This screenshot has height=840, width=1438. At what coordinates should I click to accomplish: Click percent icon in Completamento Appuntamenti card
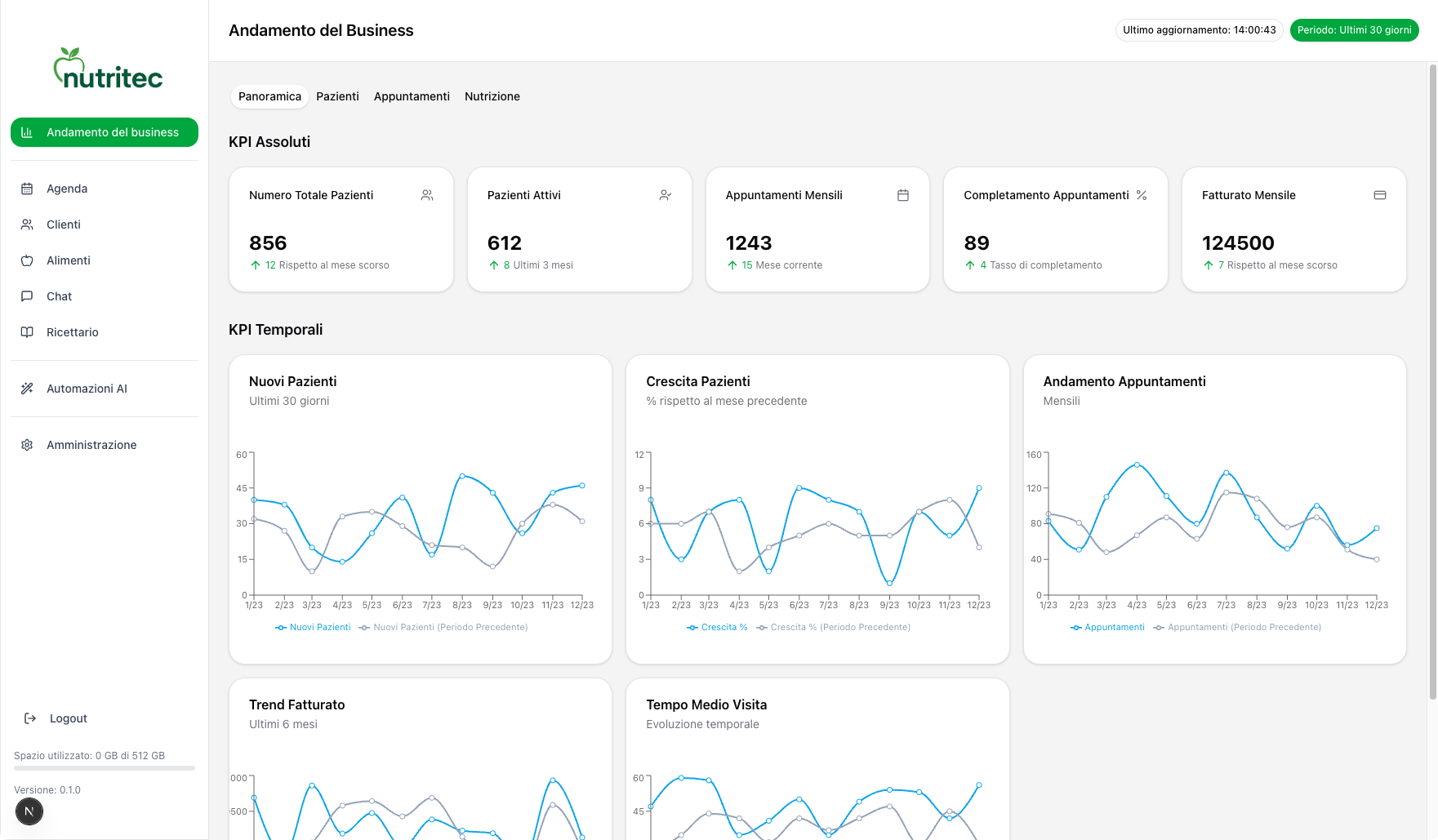(1142, 195)
